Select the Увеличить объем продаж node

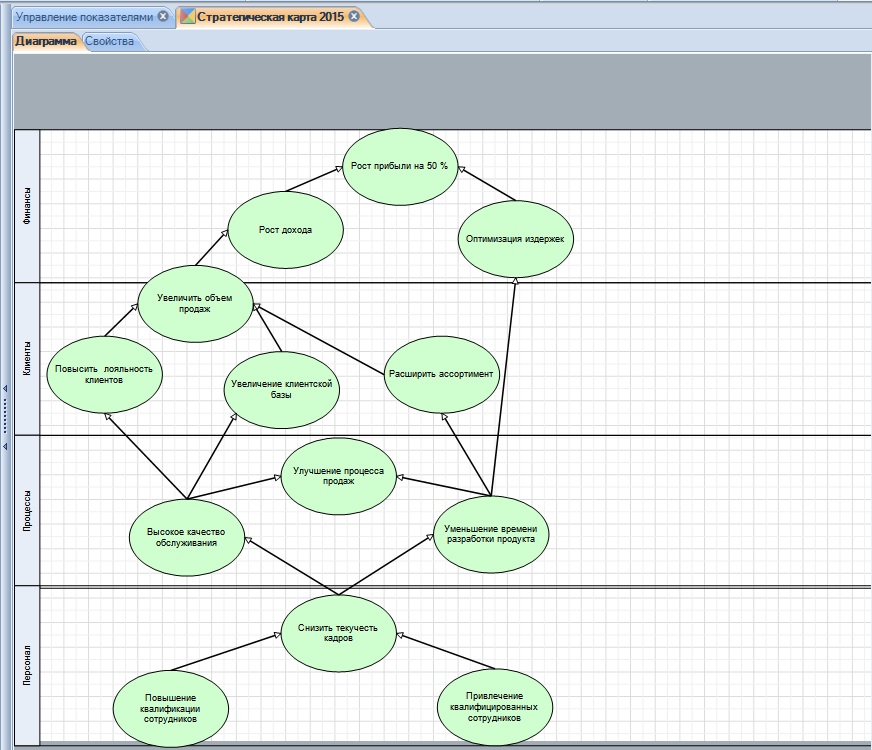click(195, 303)
